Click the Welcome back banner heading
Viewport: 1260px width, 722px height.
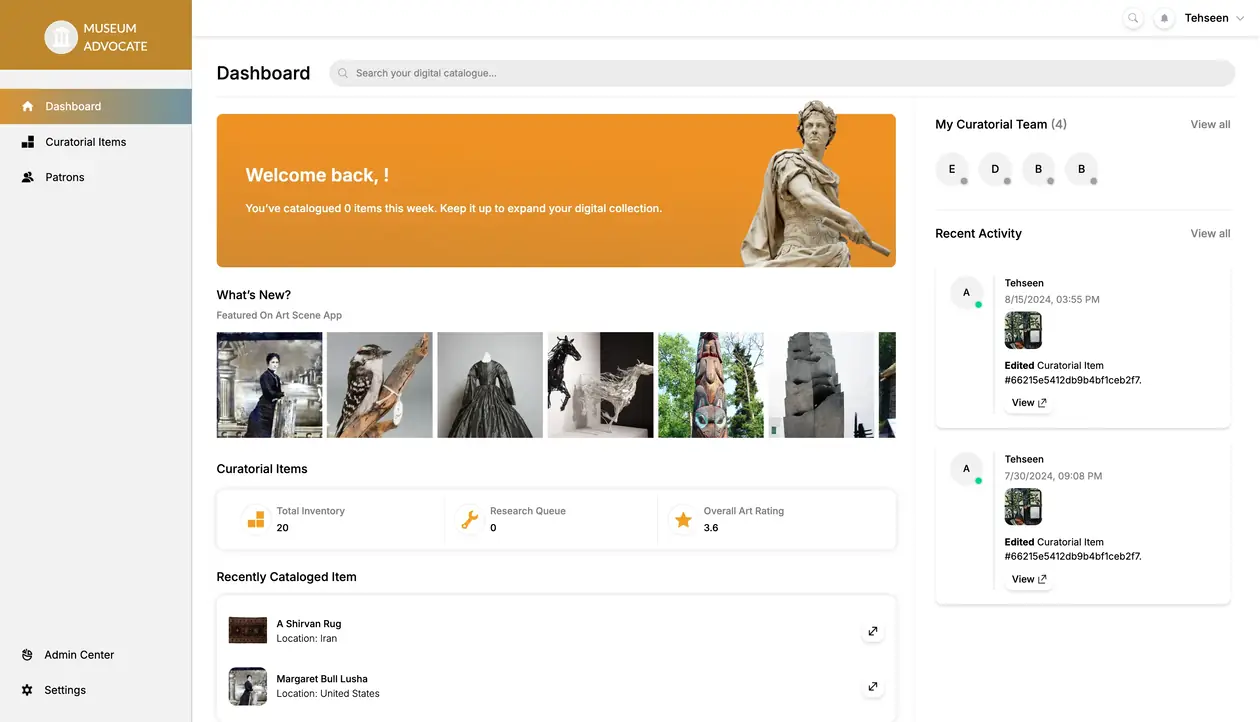coord(317,175)
